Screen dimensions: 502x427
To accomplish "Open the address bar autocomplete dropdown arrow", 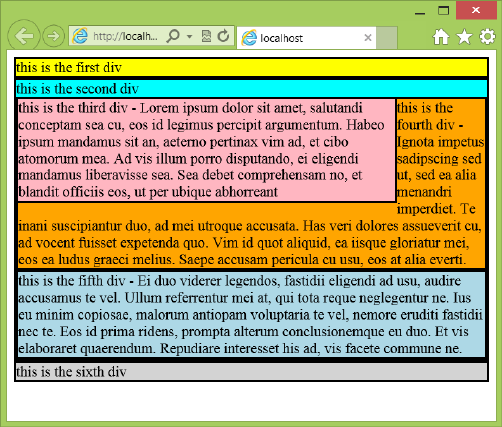I will [190, 36].
